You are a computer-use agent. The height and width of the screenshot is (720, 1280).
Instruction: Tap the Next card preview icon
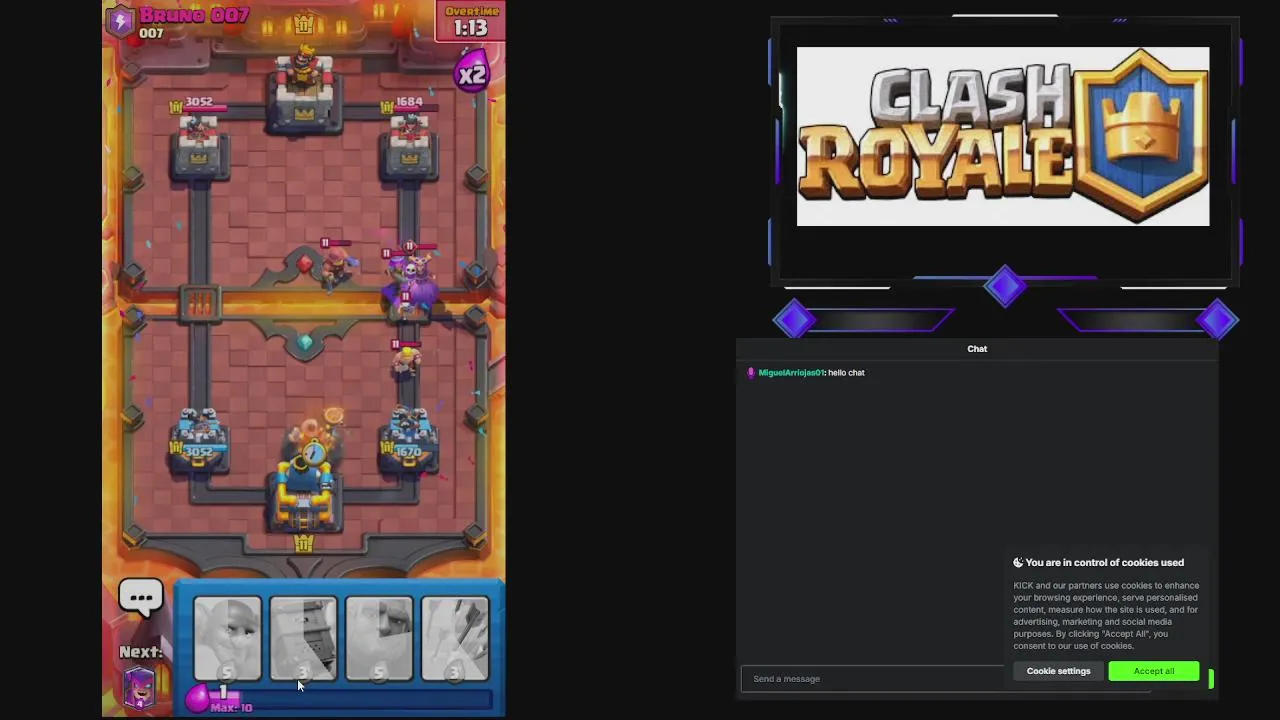tap(139, 688)
